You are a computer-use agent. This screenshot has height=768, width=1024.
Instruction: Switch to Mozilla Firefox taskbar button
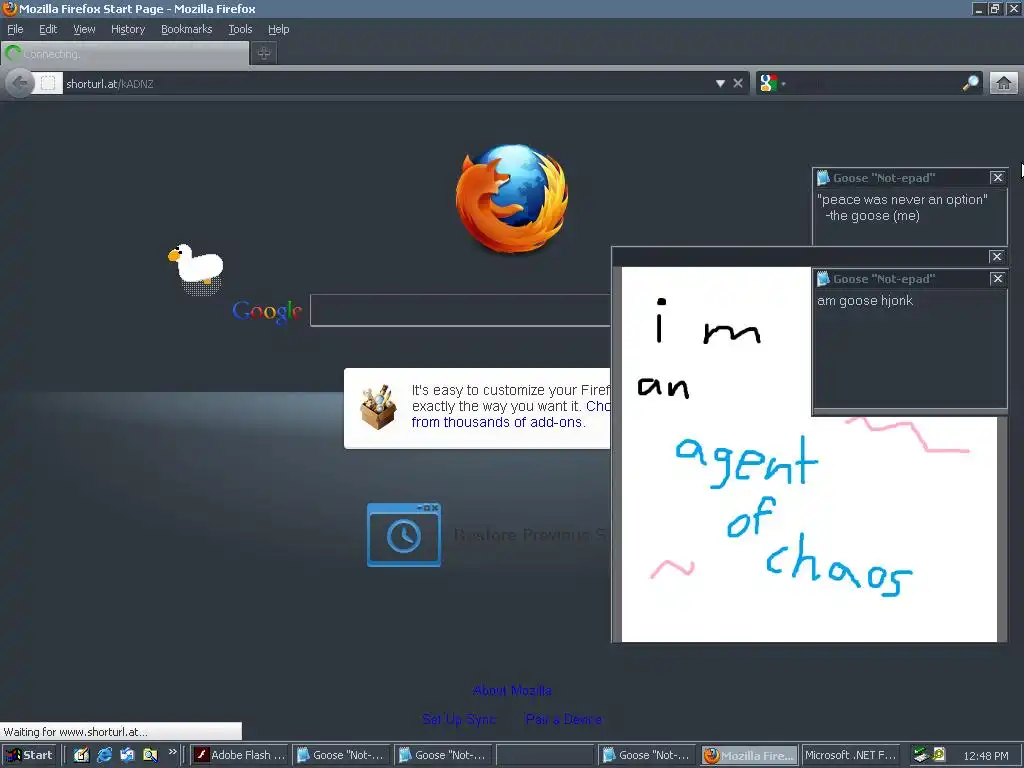749,755
